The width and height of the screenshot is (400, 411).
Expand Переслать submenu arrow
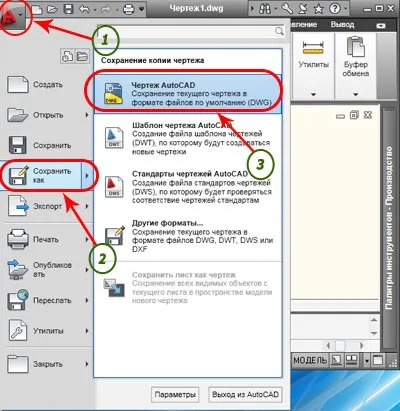pyautogui.click(x=87, y=300)
